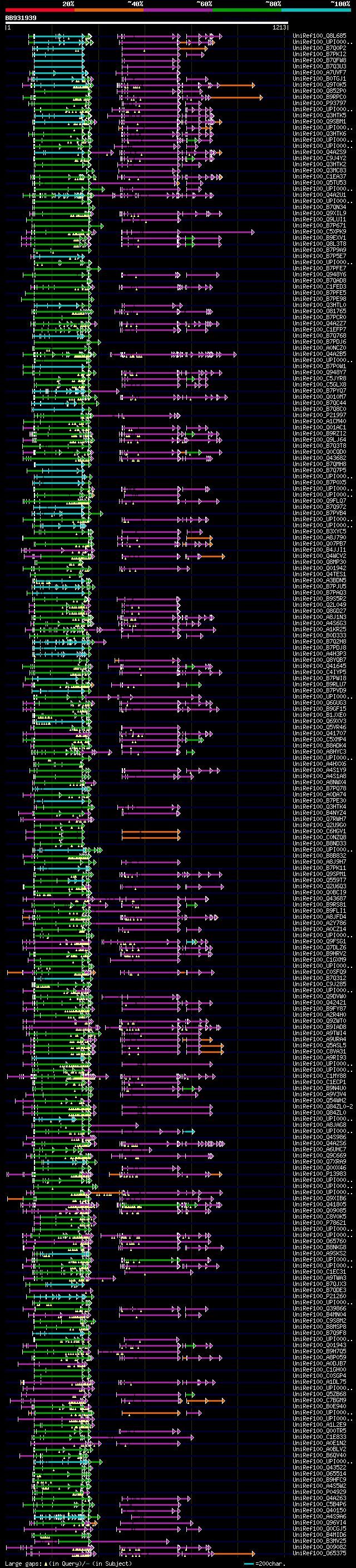This screenshot has height=1568, width=356.
Task: Select hit label UniRef100_B9RLU7
Action: [x=319, y=684]
